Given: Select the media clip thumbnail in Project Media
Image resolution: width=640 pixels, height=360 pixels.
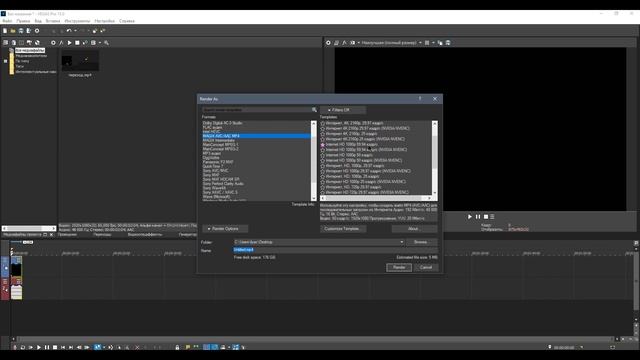Looking at the screenshot, I should (x=80, y=61).
